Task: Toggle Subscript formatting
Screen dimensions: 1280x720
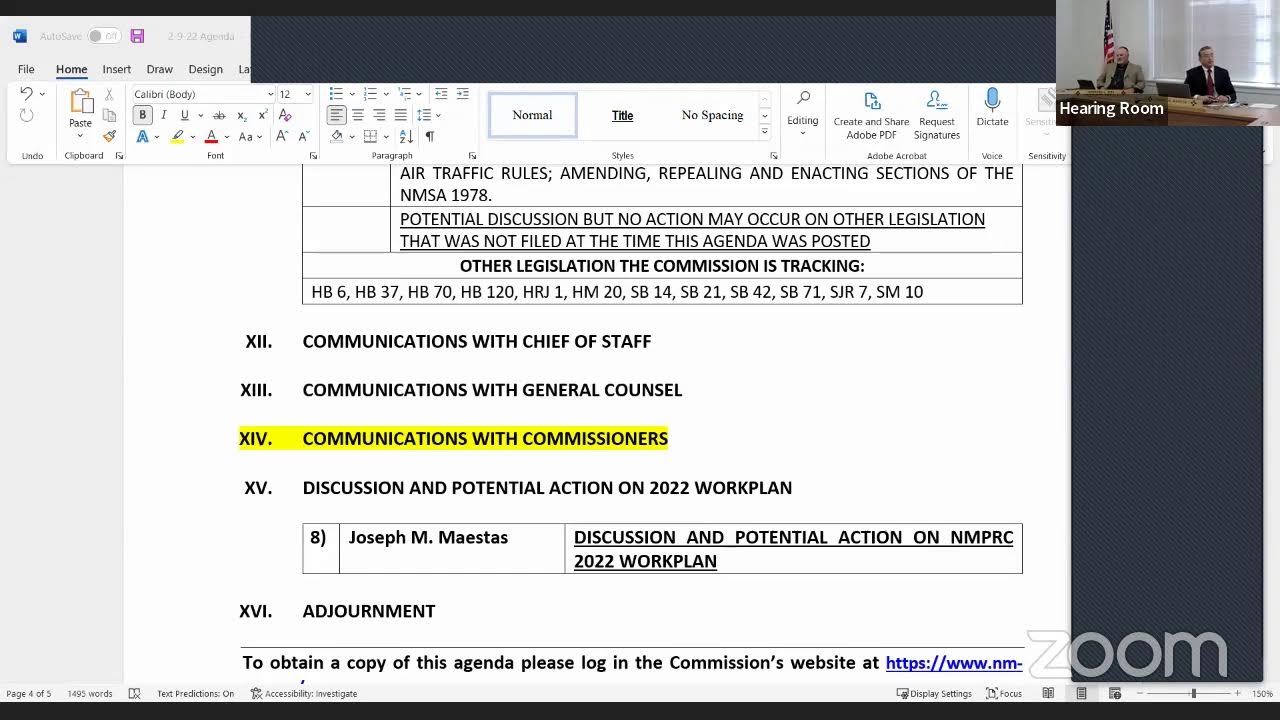Action: point(241,115)
